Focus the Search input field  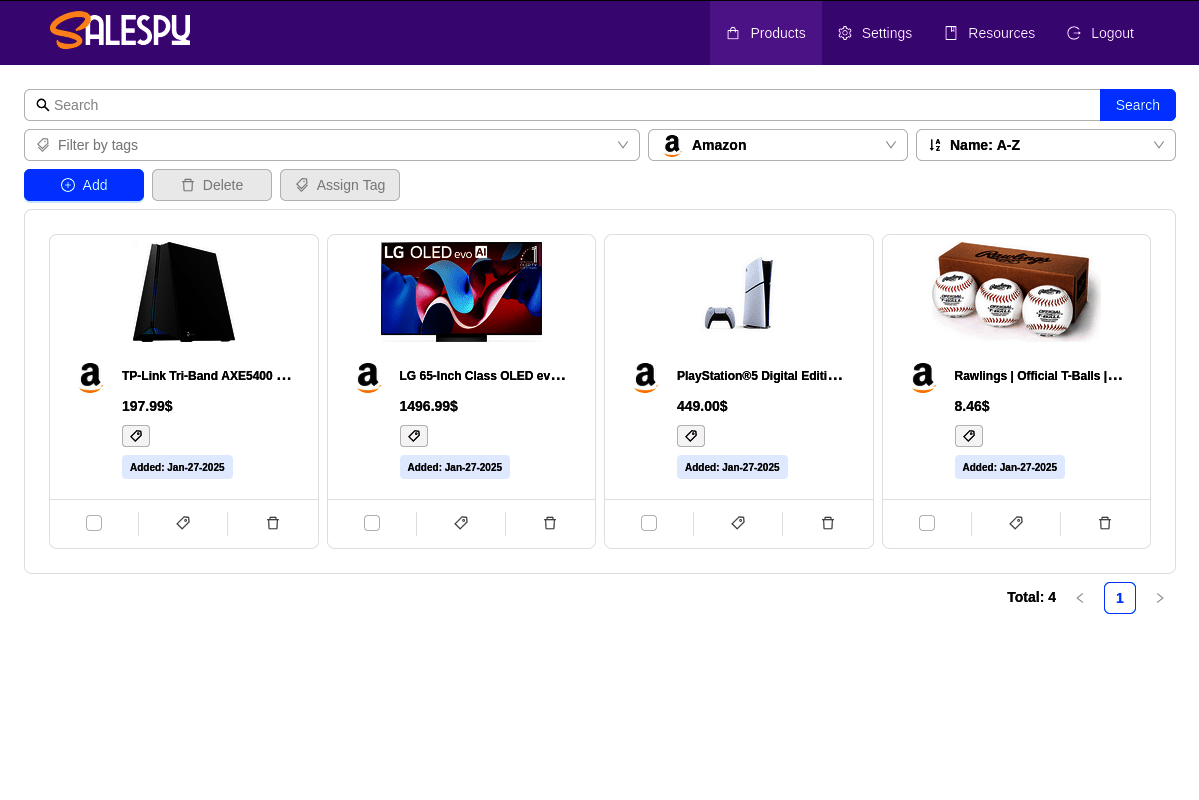pos(562,105)
